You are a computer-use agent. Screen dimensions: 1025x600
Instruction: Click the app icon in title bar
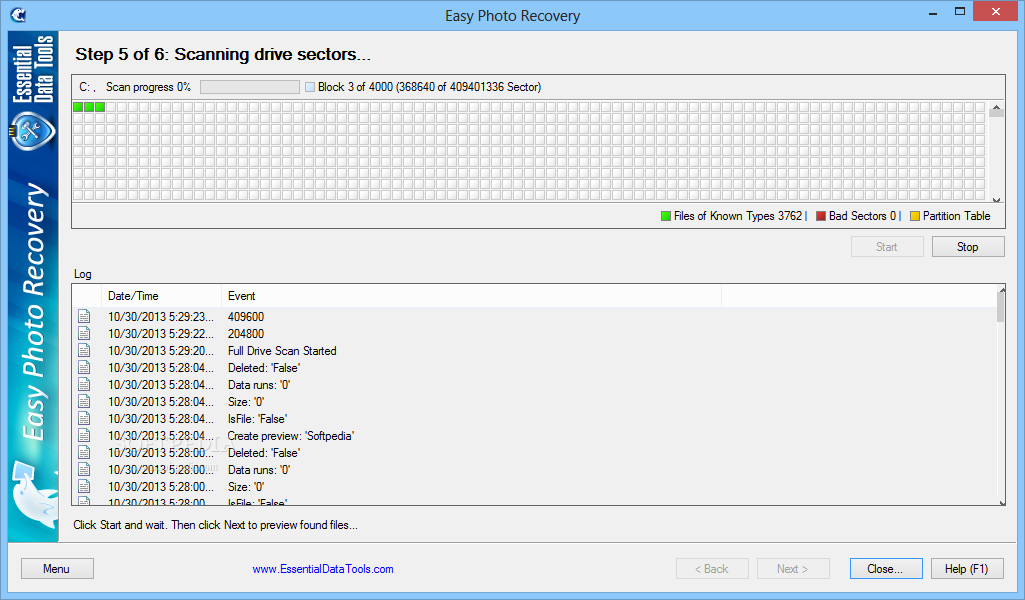click(x=18, y=14)
